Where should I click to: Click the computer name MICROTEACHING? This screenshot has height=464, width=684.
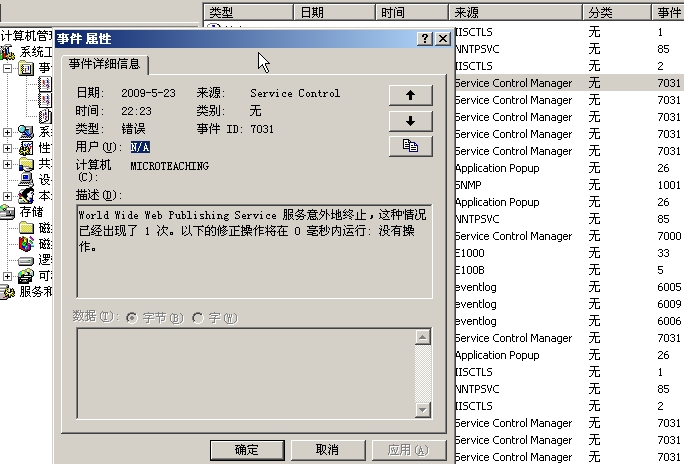tap(170, 166)
